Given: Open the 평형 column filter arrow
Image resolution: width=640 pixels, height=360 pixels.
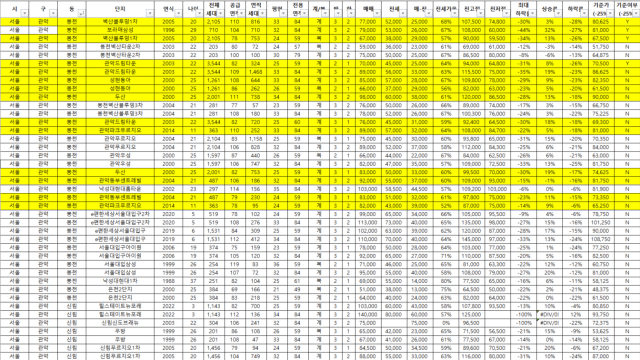Looking at the screenshot, I should (284, 13).
